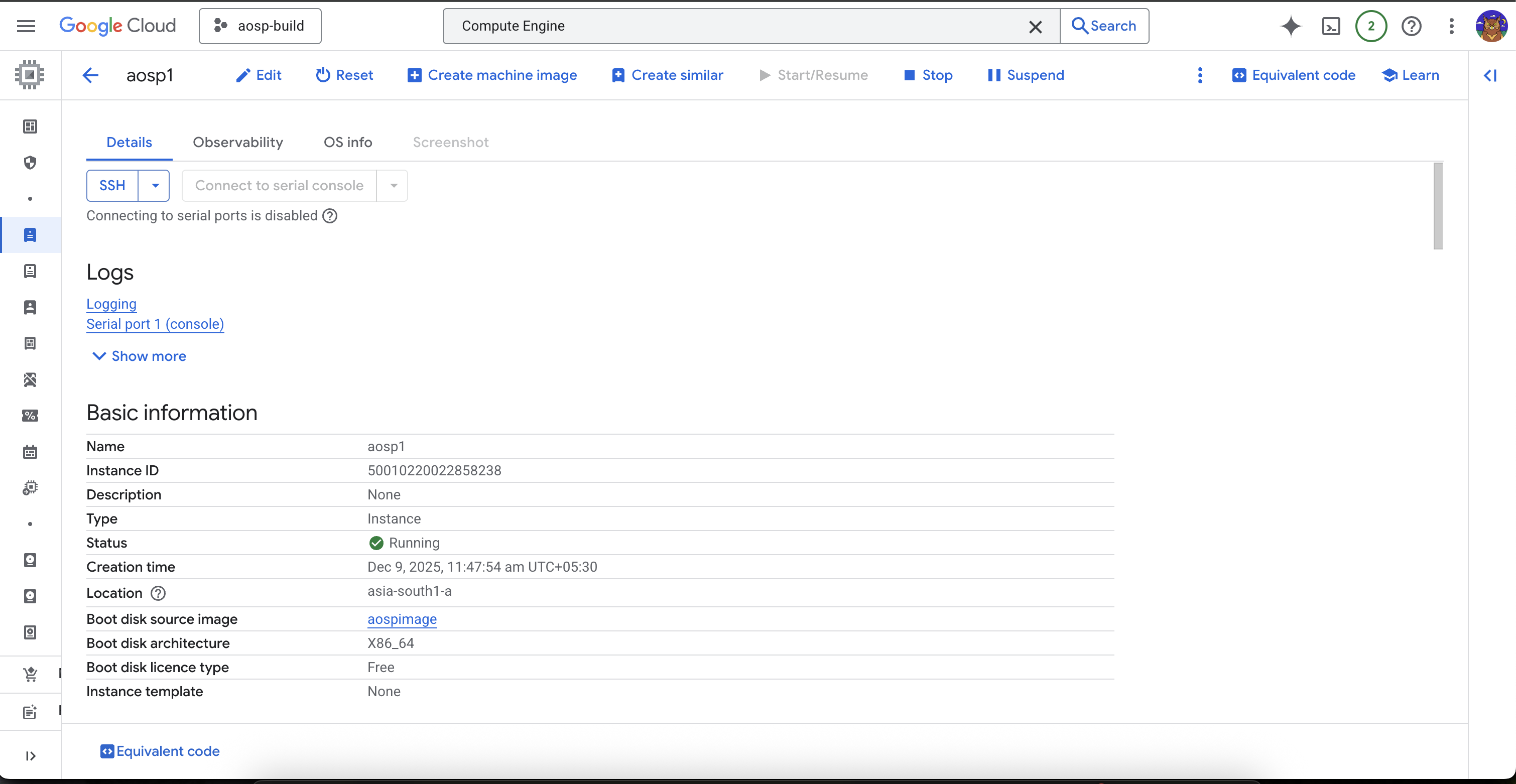Switch to the OS info tab
The height and width of the screenshot is (784, 1516).
click(348, 143)
